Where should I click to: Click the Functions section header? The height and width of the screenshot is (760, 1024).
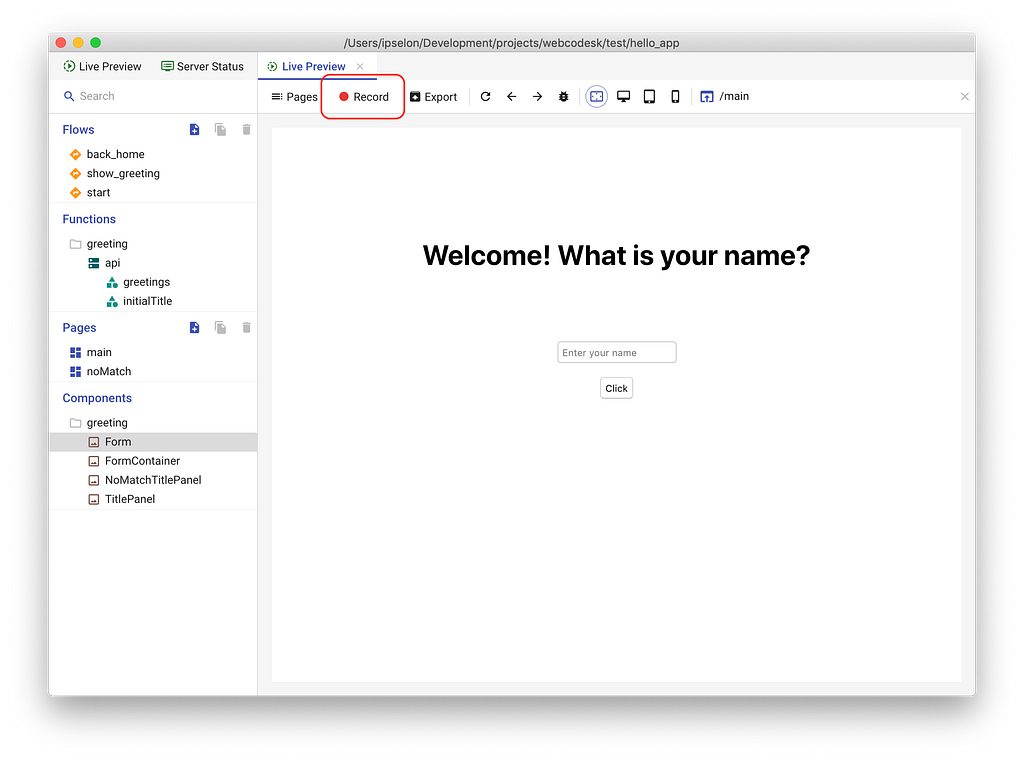(89, 219)
